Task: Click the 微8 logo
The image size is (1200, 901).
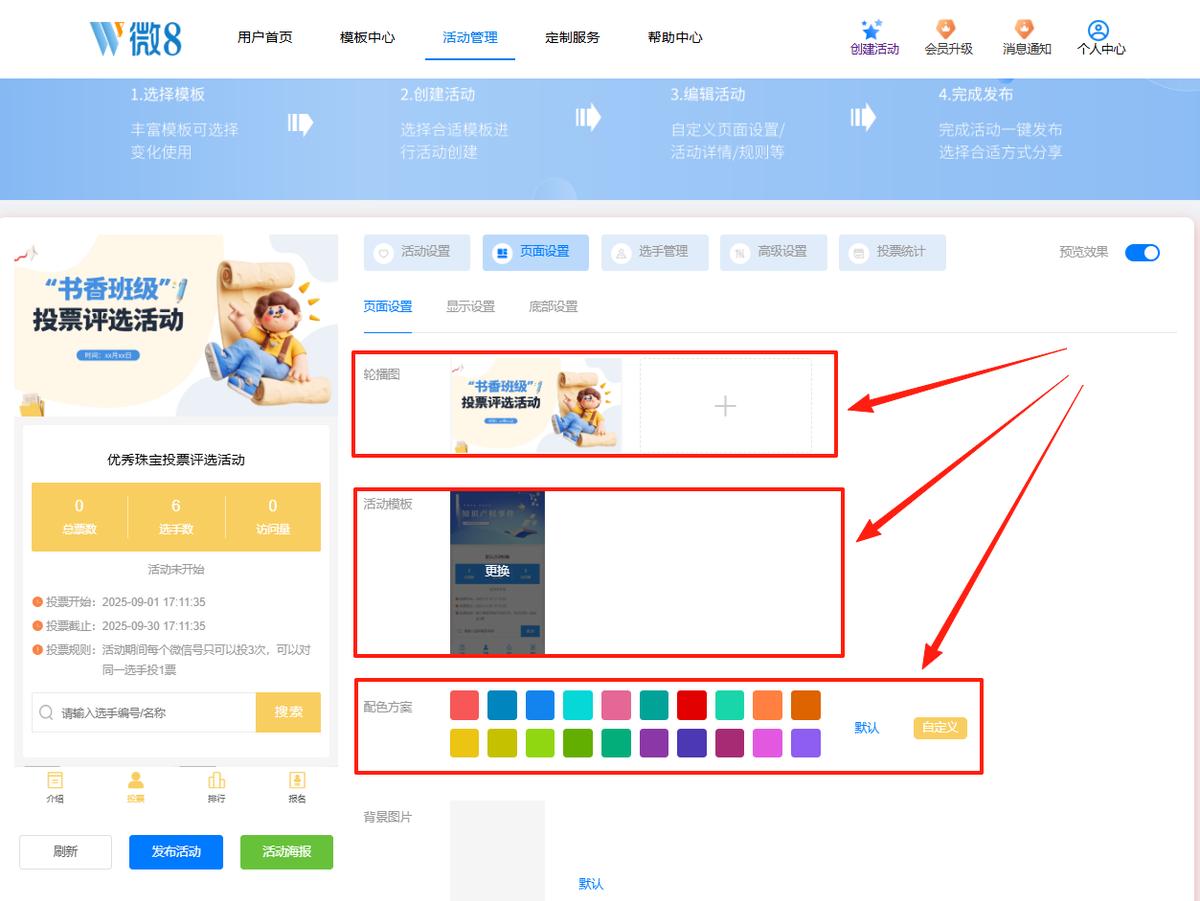Action: click(x=136, y=38)
